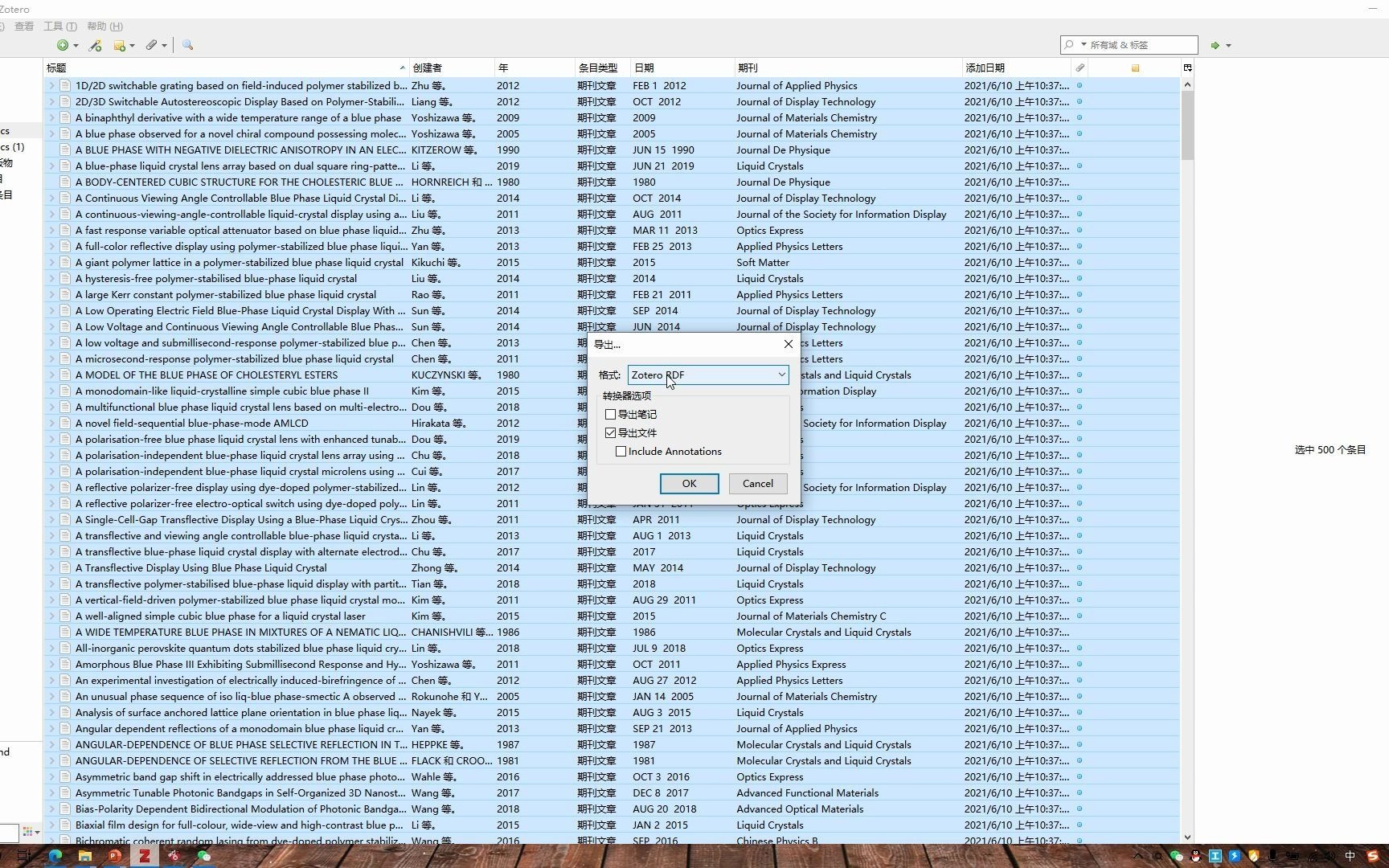Click the New Note yellow sticky icon
The image size is (1389, 868).
click(x=119, y=46)
